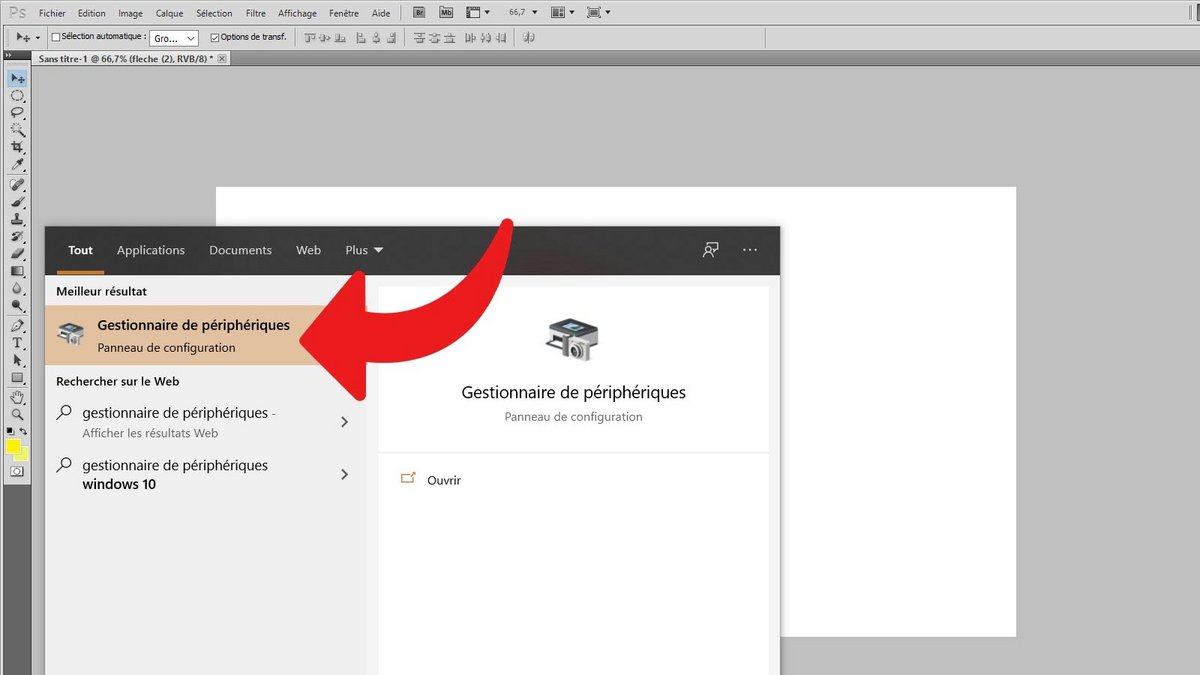Click Ouvrir to open Device Manager
1200x675 pixels.
[x=444, y=480]
